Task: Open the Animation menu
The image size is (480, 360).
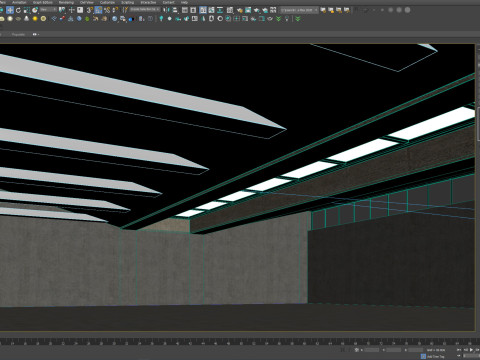Action: tap(19, 2)
